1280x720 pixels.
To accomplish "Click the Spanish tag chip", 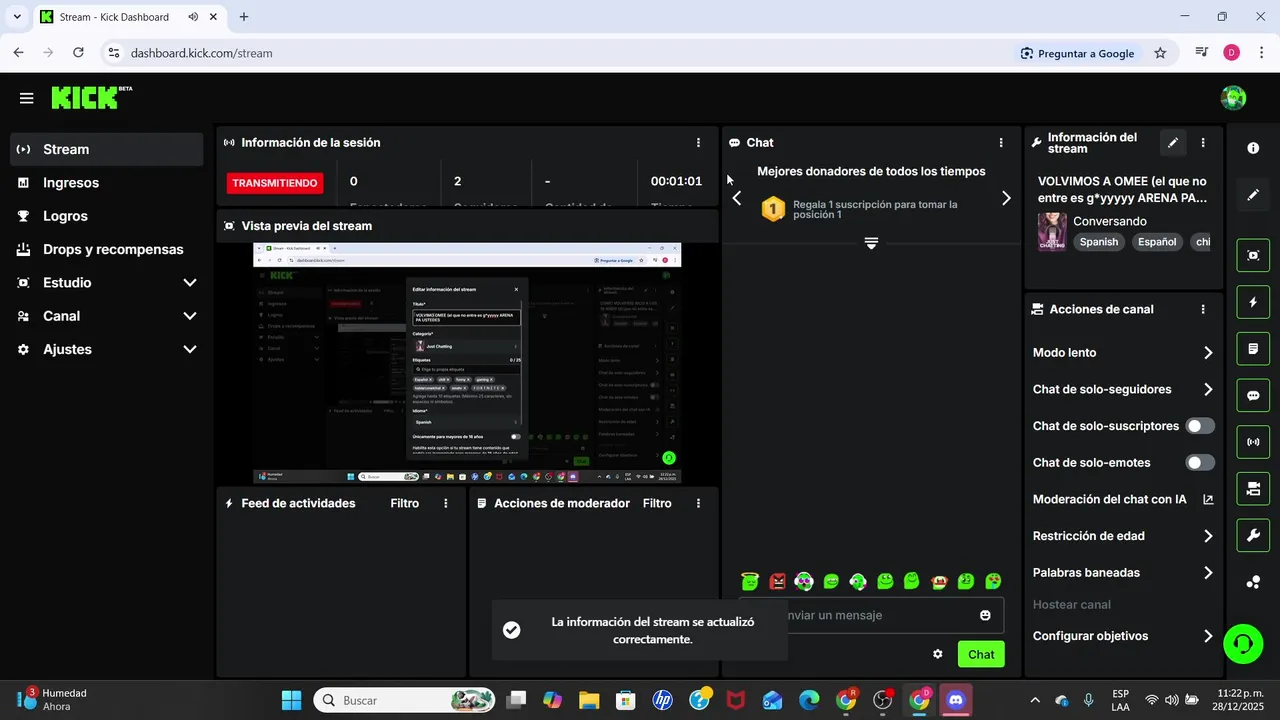I will tap(1099, 242).
